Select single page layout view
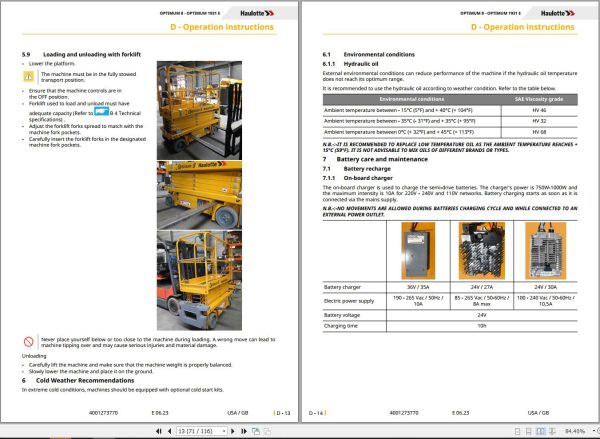The image size is (600, 439). (x=517, y=431)
